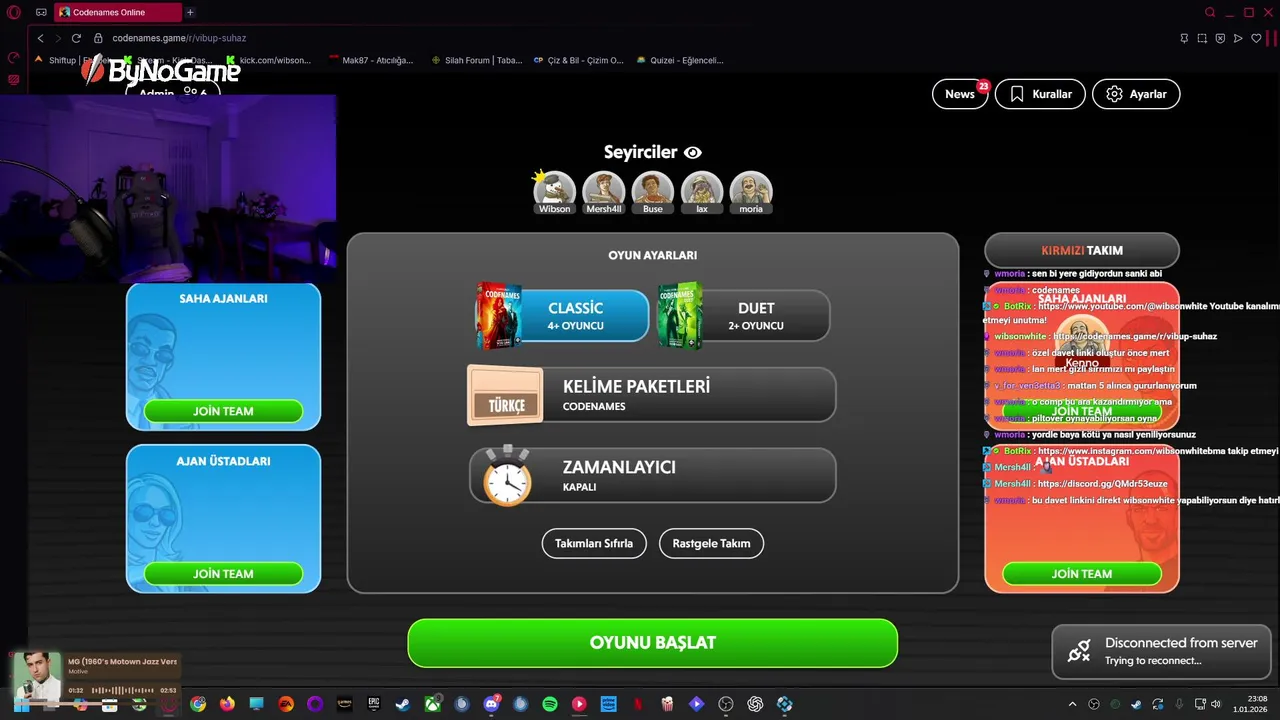Viewport: 1280px width, 720px height.
Task: Select the Codenames Online browser tab
Action: tap(117, 12)
